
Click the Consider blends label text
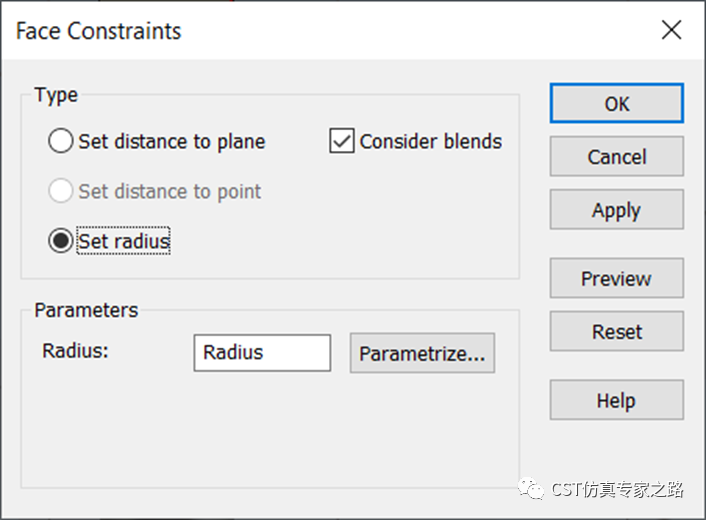coord(430,141)
